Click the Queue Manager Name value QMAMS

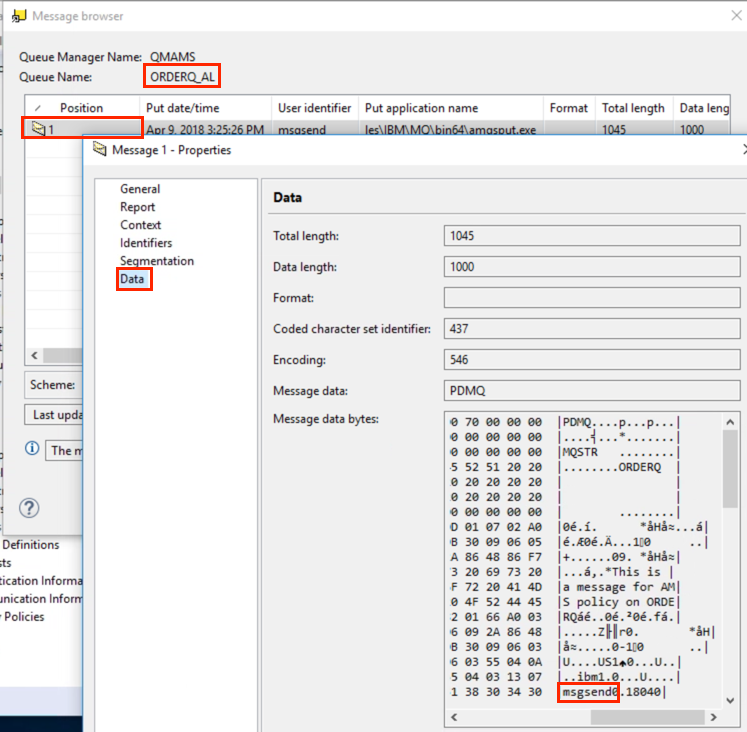pos(172,57)
